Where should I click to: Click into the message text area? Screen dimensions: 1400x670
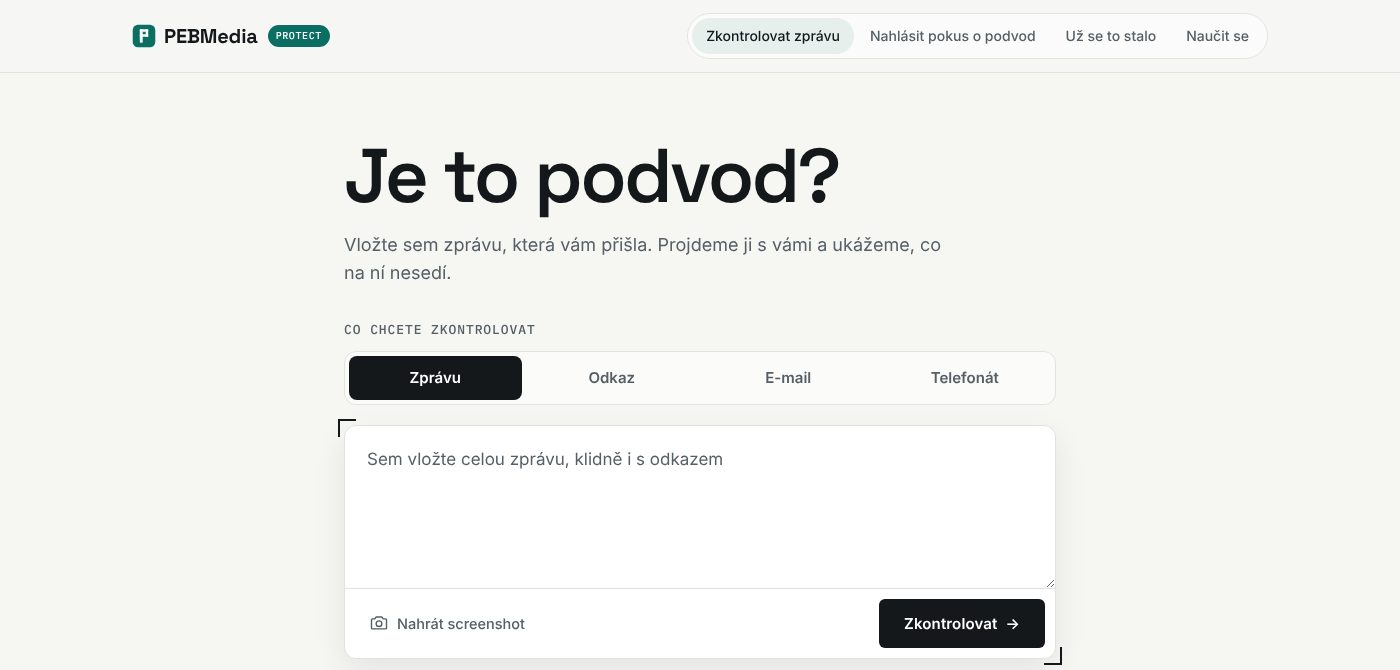700,507
